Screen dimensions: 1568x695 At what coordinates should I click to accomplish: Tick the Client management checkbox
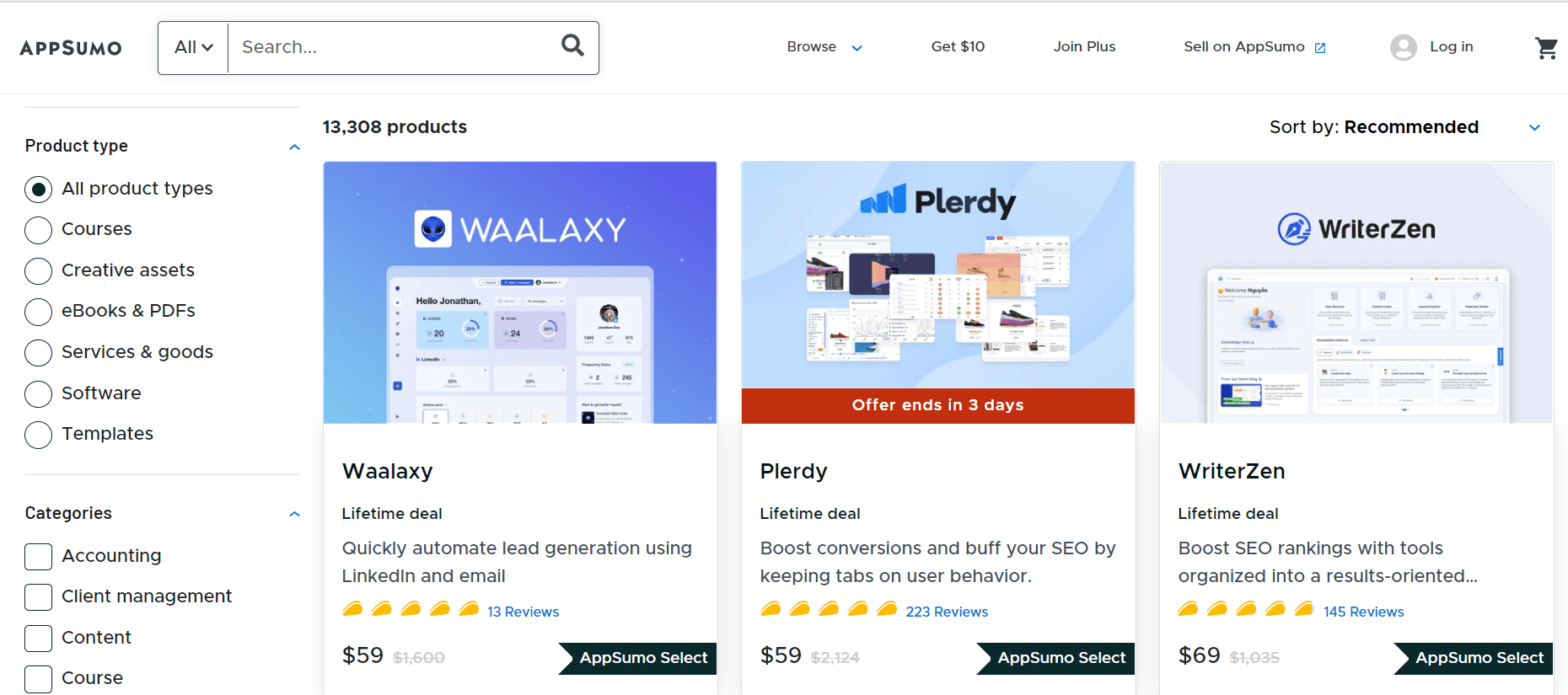click(x=39, y=596)
